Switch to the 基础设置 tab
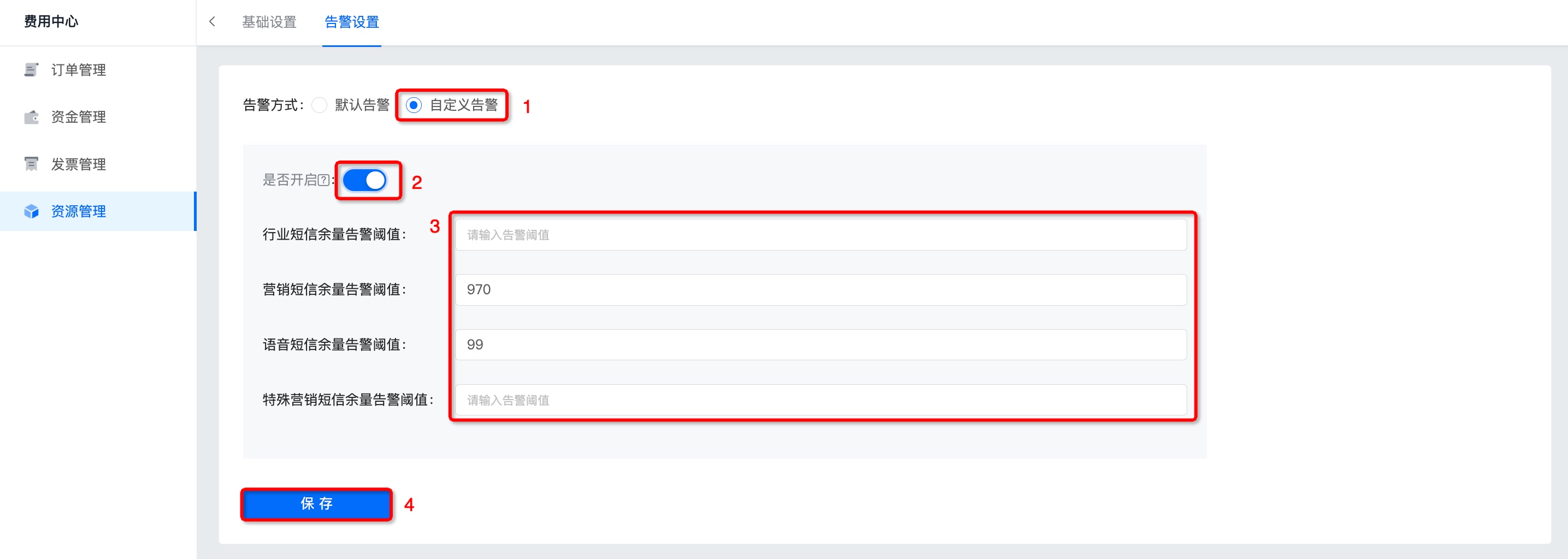 (269, 22)
